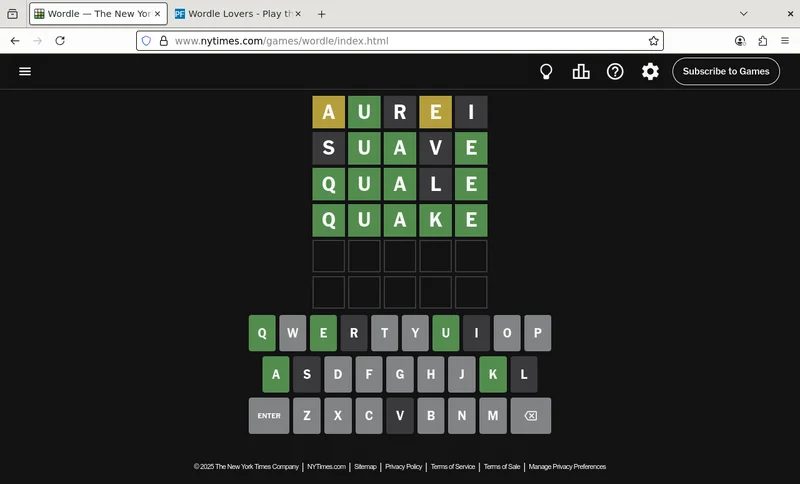
Task: Click the browser back arrow
Action: point(15,41)
